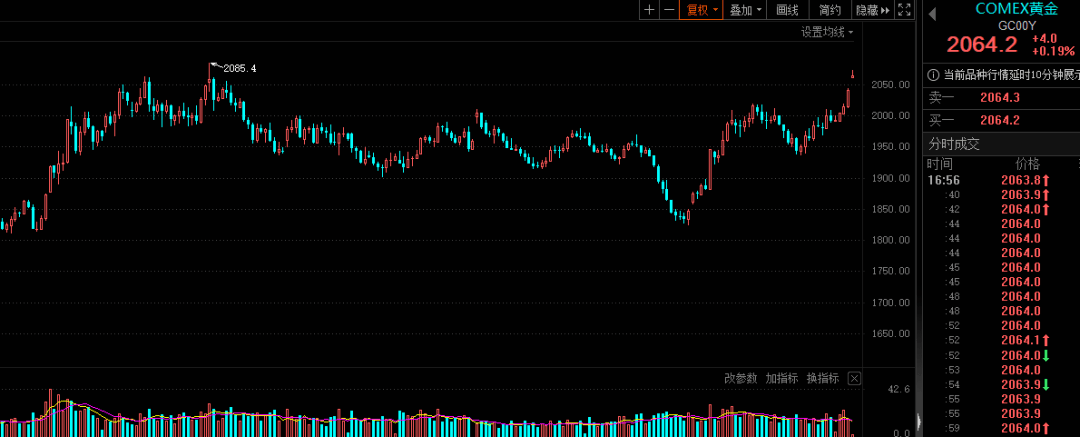
Task: Click the +0.19% change value
Action: [x=1053, y=51]
